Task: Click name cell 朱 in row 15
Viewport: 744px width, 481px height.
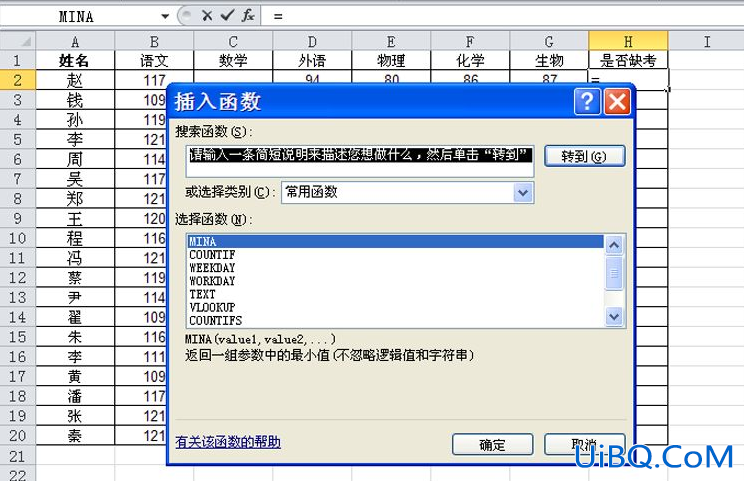Action: point(75,337)
